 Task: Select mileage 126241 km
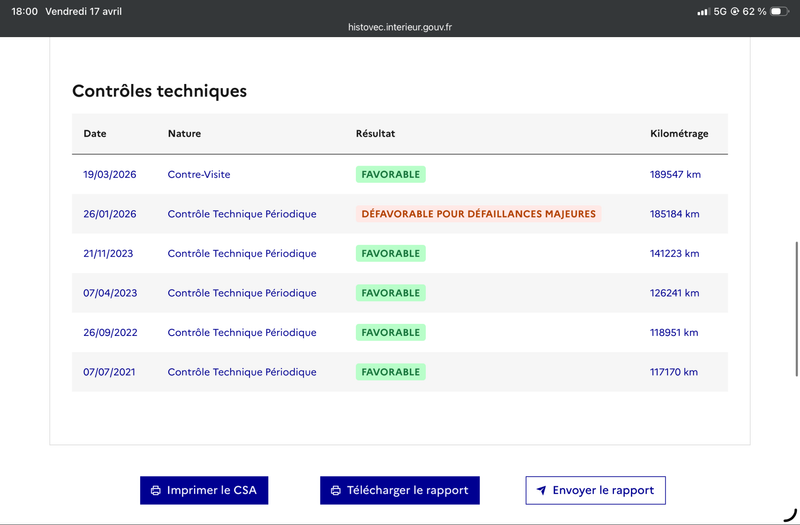tap(674, 293)
